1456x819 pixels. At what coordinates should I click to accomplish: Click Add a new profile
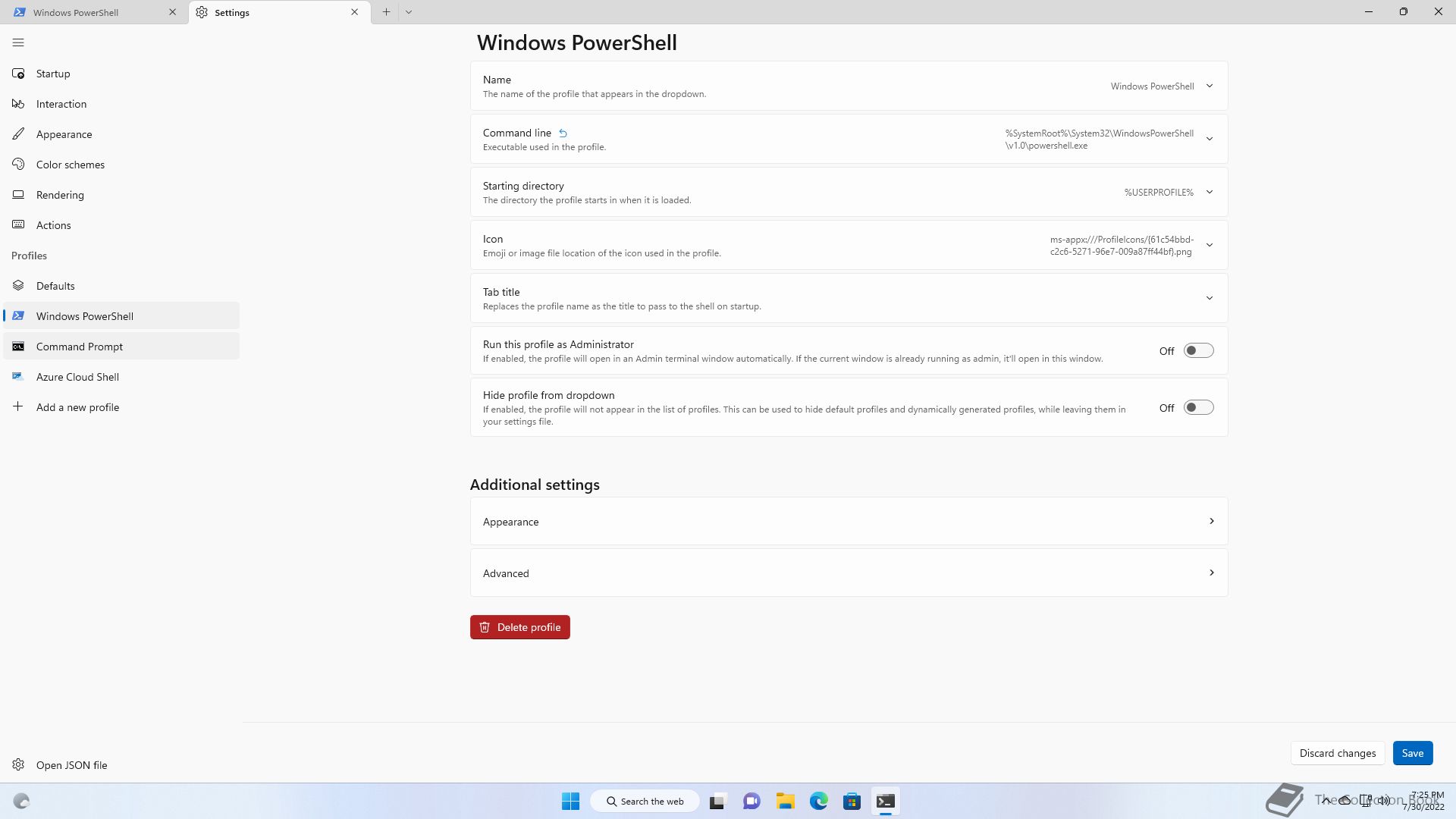pyautogui.click(x=121, y=407)
